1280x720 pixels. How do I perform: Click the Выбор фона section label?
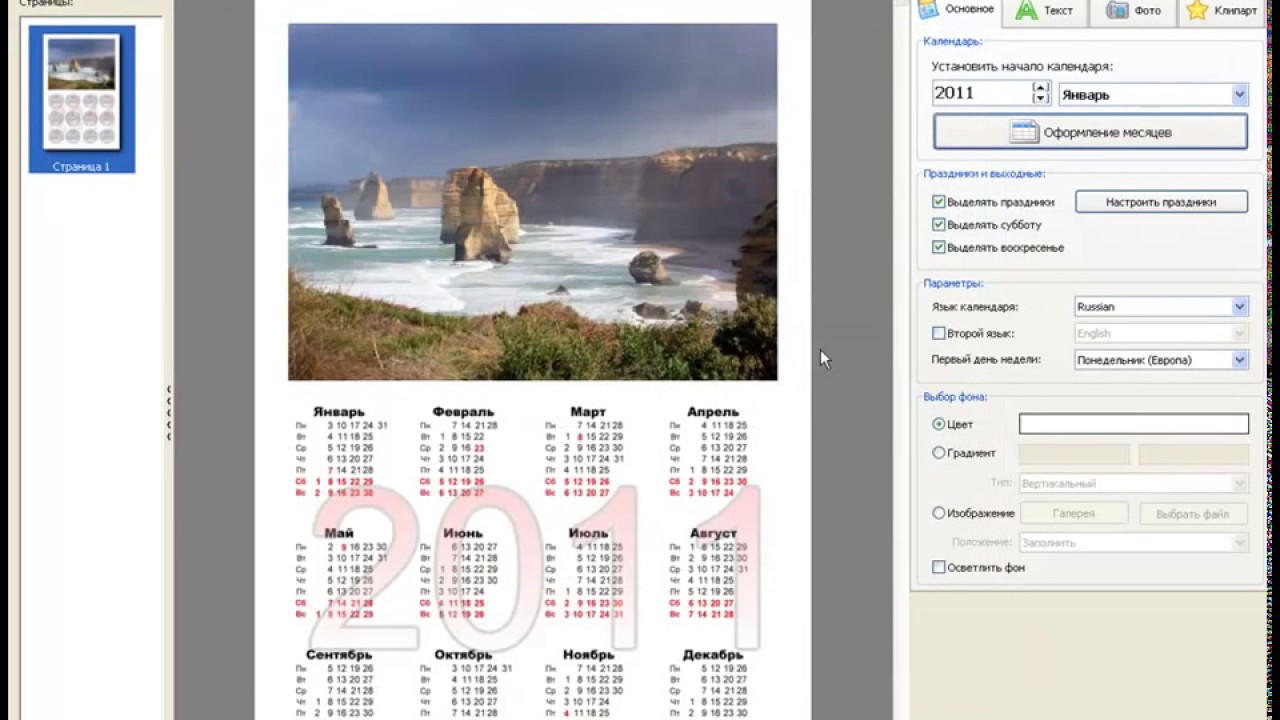955,397
